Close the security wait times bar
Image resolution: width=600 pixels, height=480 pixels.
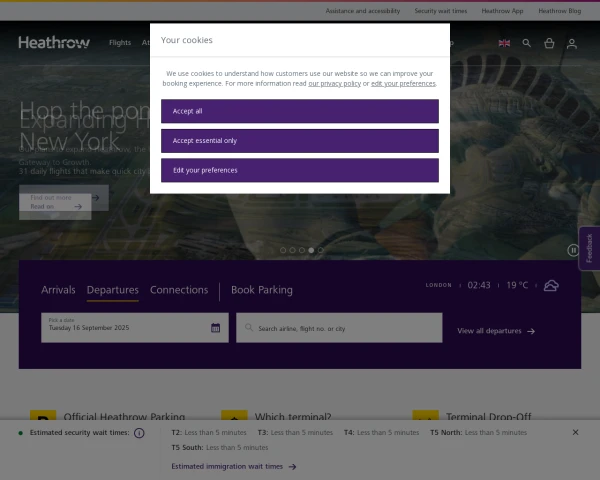click(x=575, y=433)
